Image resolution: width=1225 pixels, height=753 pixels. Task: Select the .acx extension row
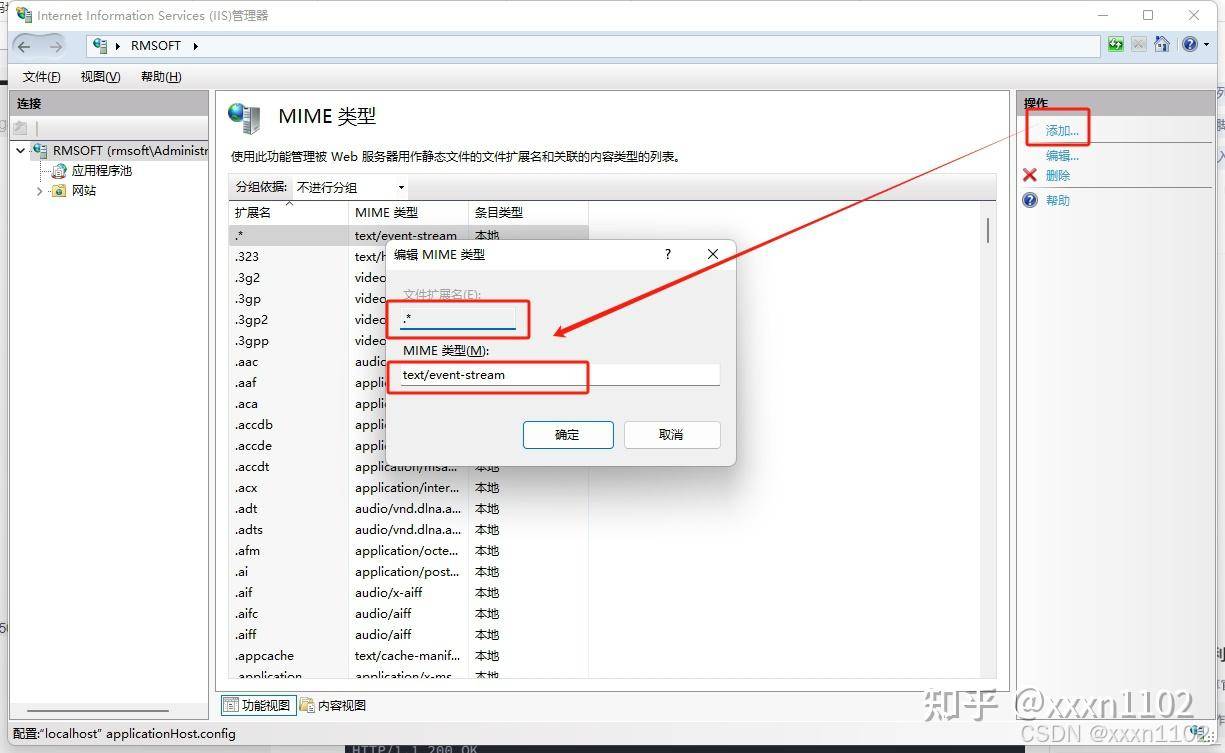point(408,488)
